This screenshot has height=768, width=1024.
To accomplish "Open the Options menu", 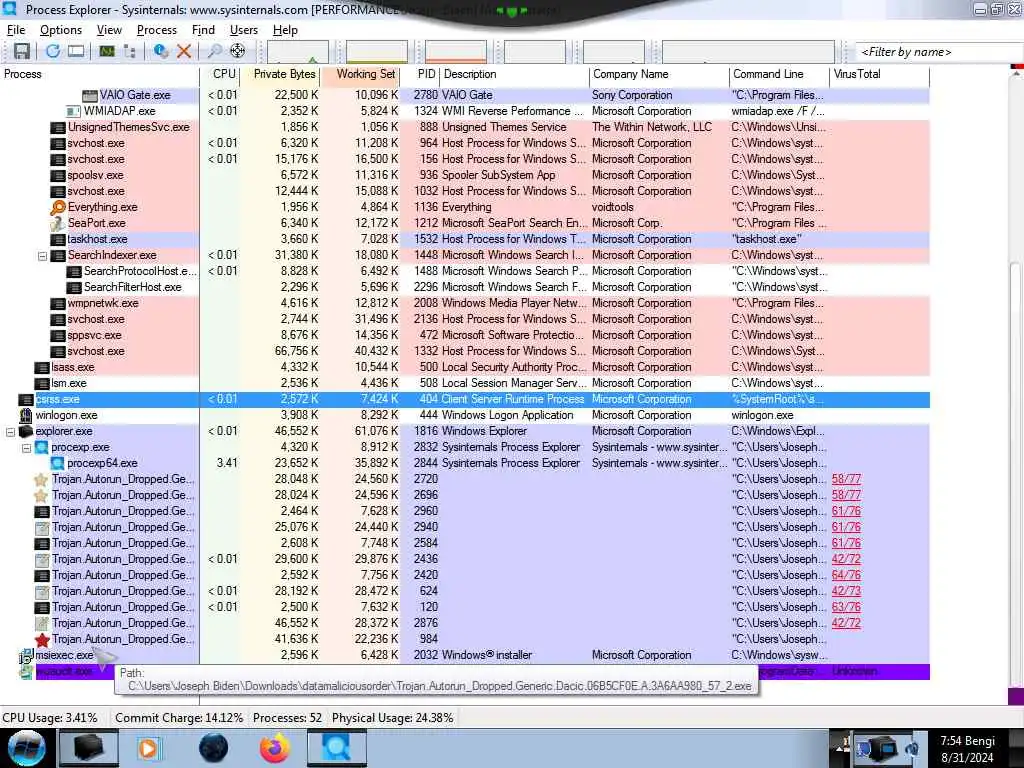I will click(x=61, y=30).
